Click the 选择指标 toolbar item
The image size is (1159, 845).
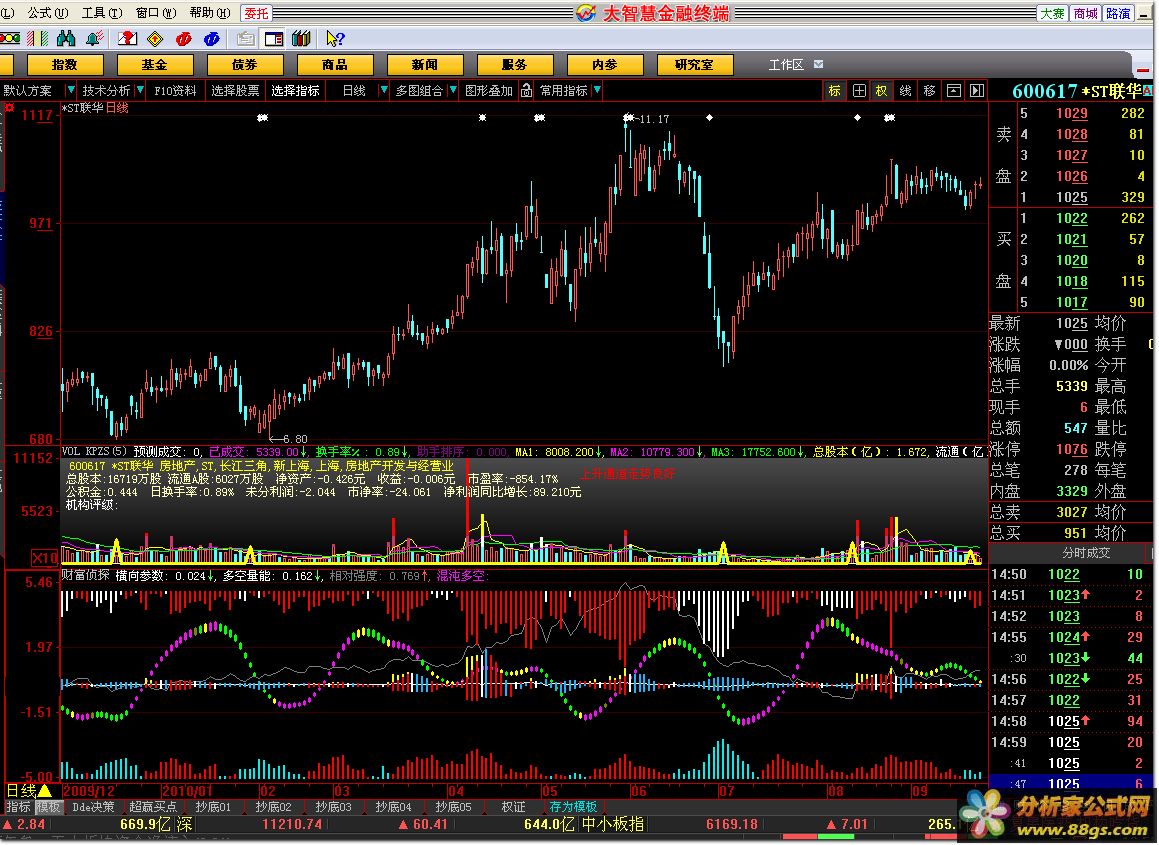295,90
